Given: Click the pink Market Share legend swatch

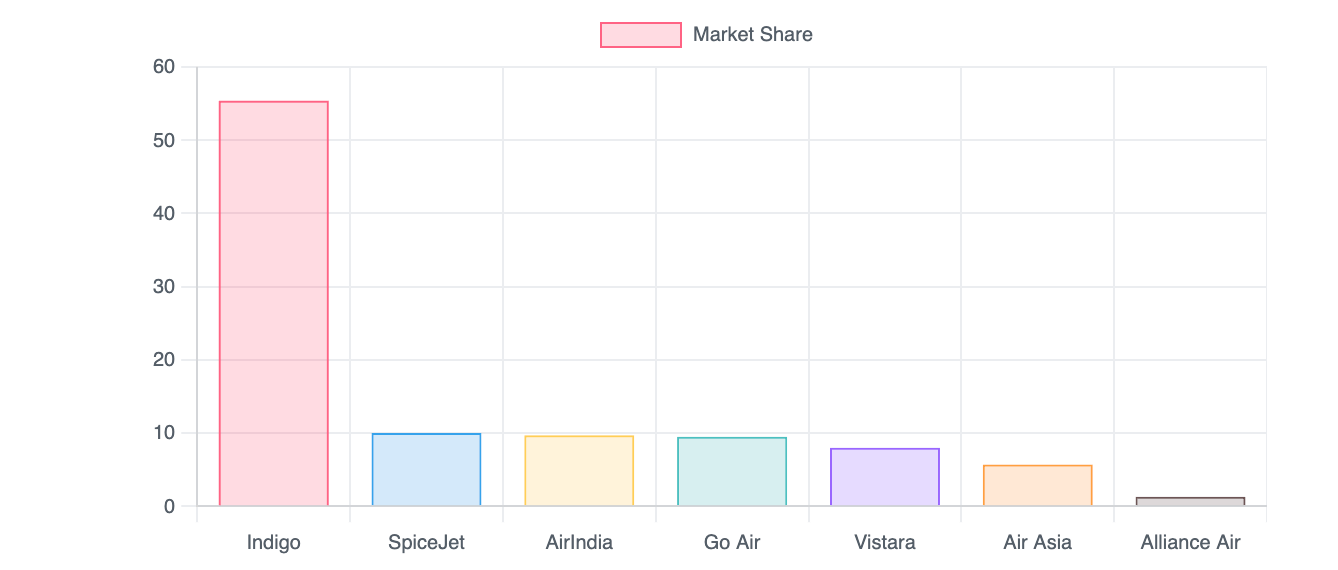Looking at the screenshot, I should point(640,35).
